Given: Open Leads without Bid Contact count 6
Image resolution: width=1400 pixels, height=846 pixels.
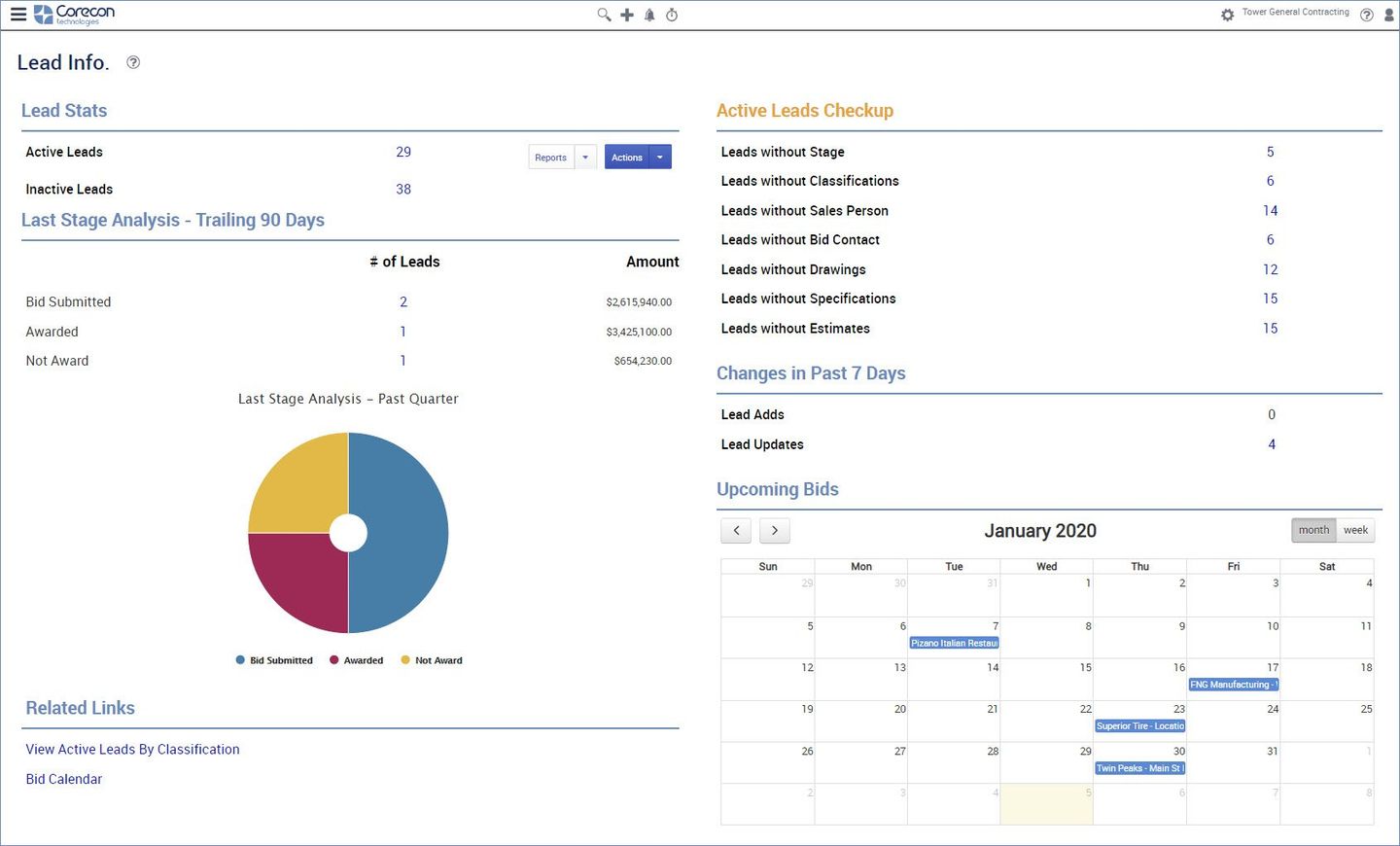Looking at the screenshot, I should point(1271,239).
